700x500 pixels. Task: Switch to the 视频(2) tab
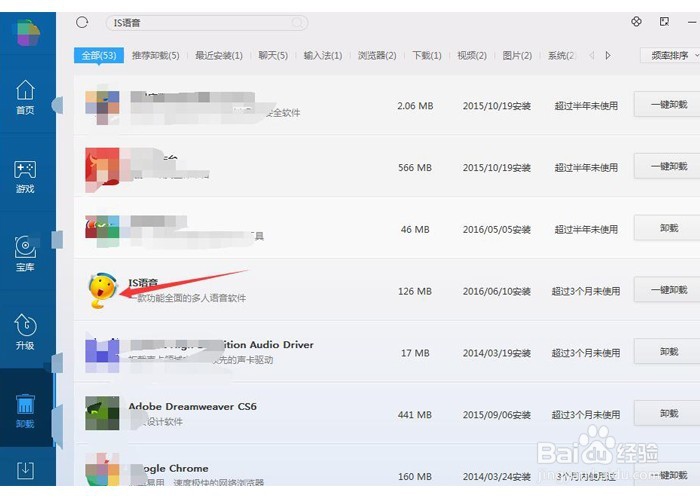coord(472,55)
